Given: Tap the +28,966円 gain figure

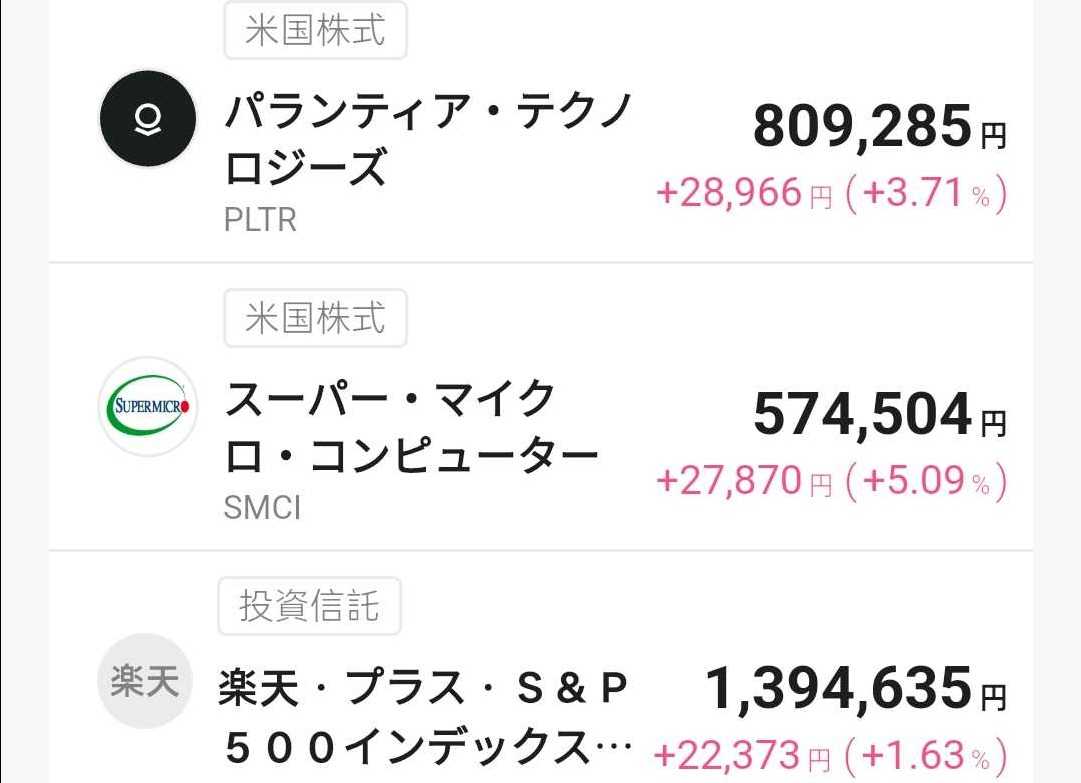Looking at the screenshot, I should coord(743,193).
